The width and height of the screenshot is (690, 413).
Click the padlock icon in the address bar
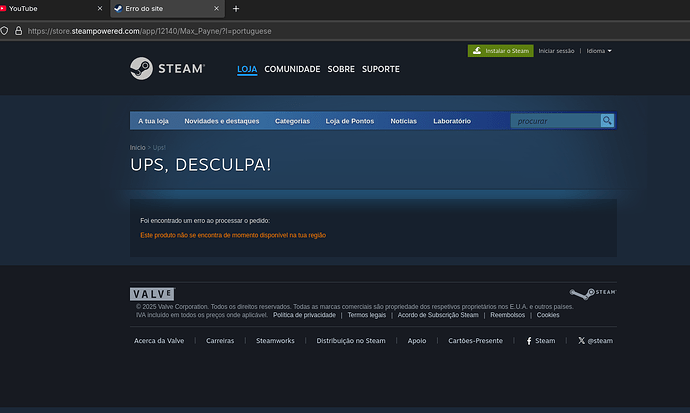pyautogui.click(x=18, y=31)
